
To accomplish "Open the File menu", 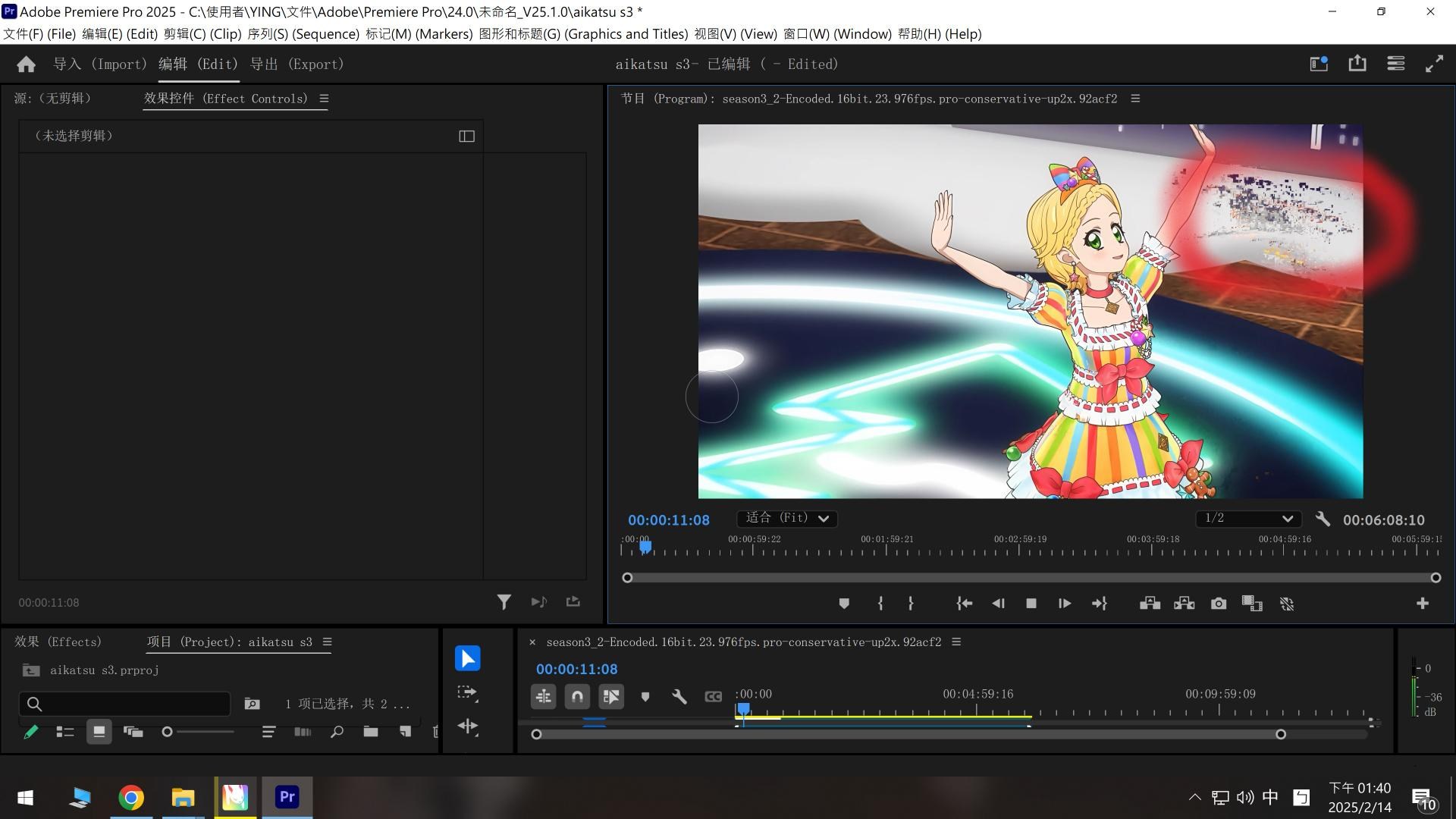I will point(39,34).
